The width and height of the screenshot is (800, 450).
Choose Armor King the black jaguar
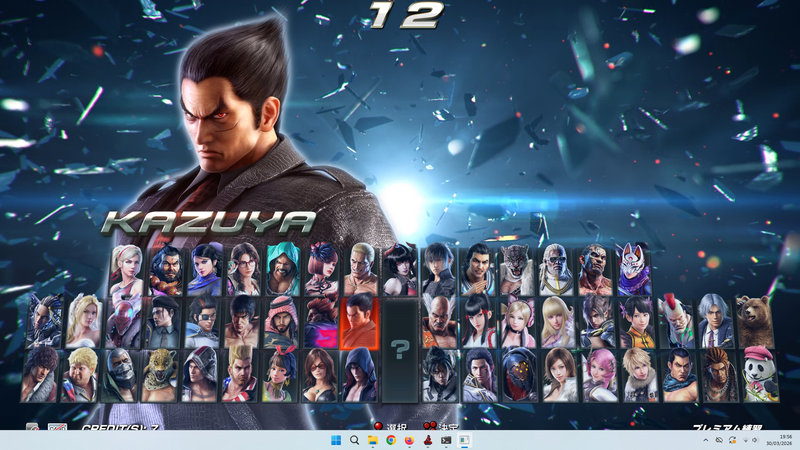(x=517, y=270)
